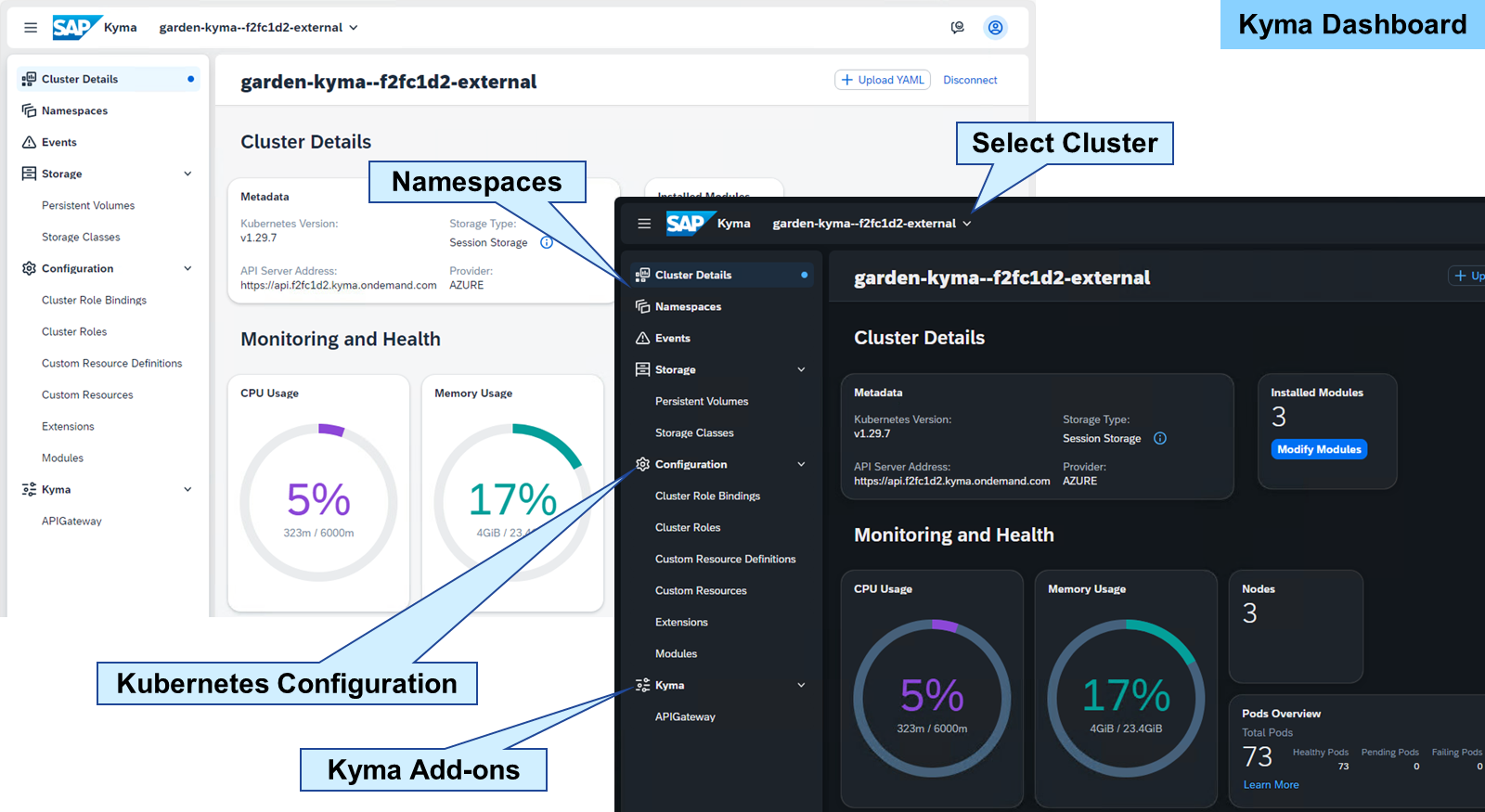Open cluster selector dropdown in light window
Screen dimensions: 1485x812
click(258, 28)
